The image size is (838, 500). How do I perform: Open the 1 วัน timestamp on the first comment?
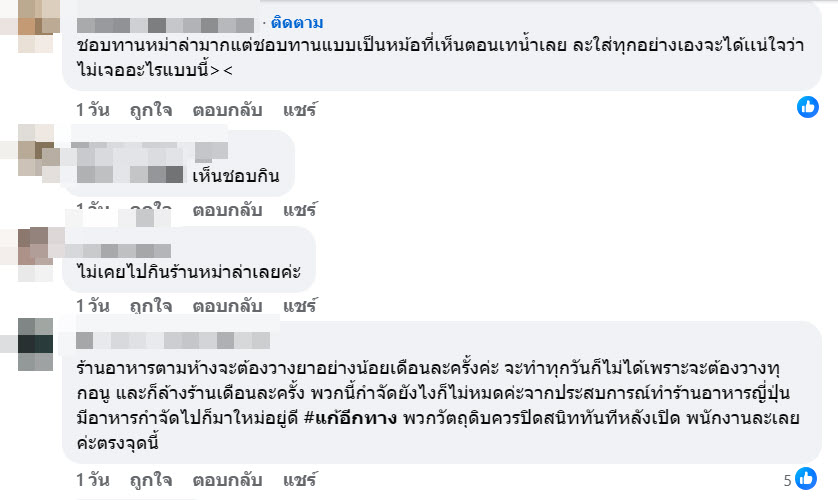(93, 107)
